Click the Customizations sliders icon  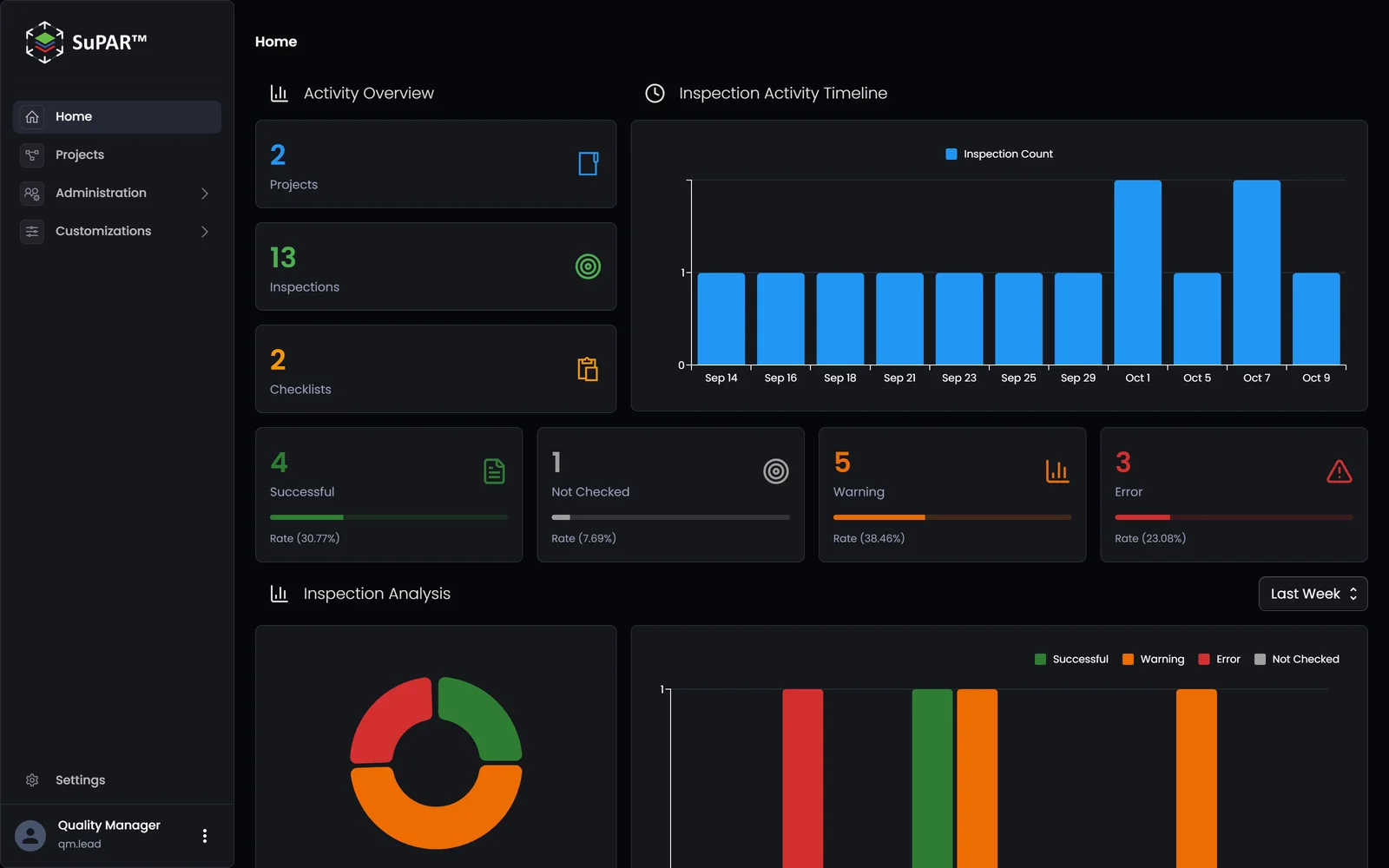click(32, 231)
